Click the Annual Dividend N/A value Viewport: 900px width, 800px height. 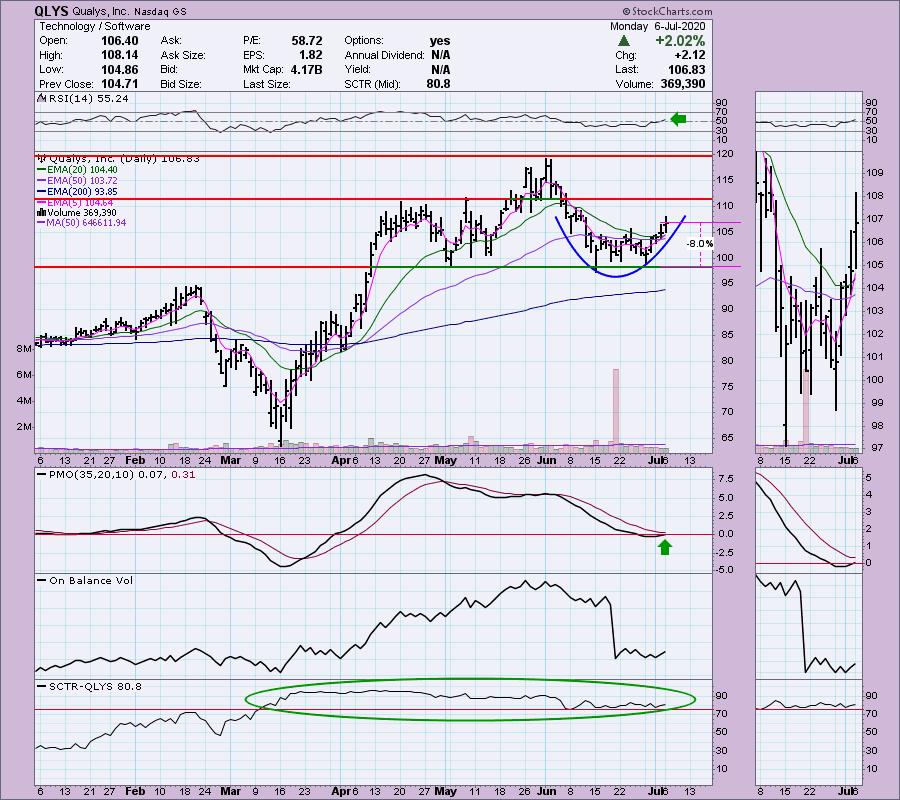[x=440, y=55]
